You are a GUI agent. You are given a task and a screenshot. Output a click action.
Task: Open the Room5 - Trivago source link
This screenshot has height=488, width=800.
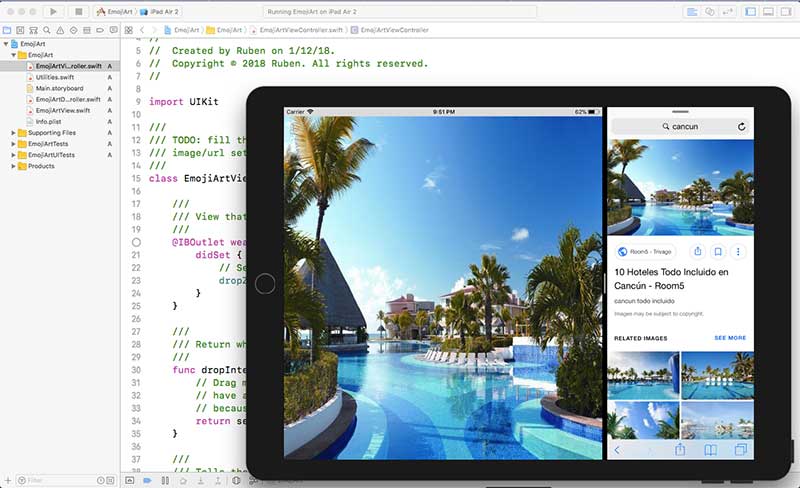click(645, 252)
